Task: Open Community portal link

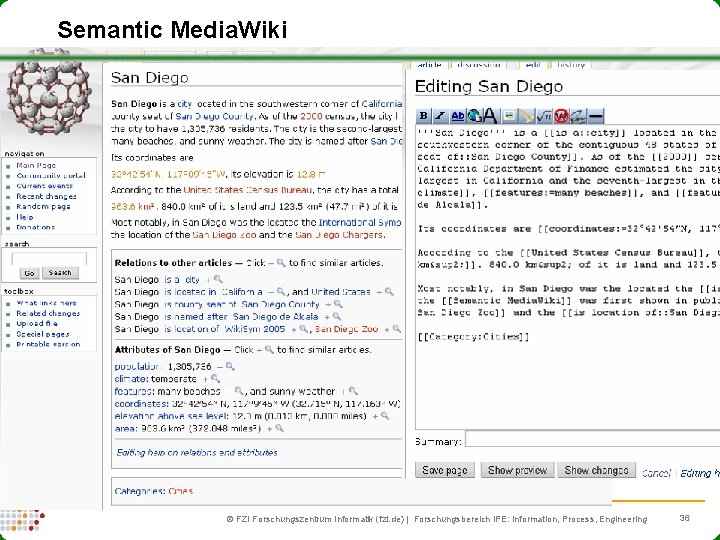Action: [x=51, y=175]
